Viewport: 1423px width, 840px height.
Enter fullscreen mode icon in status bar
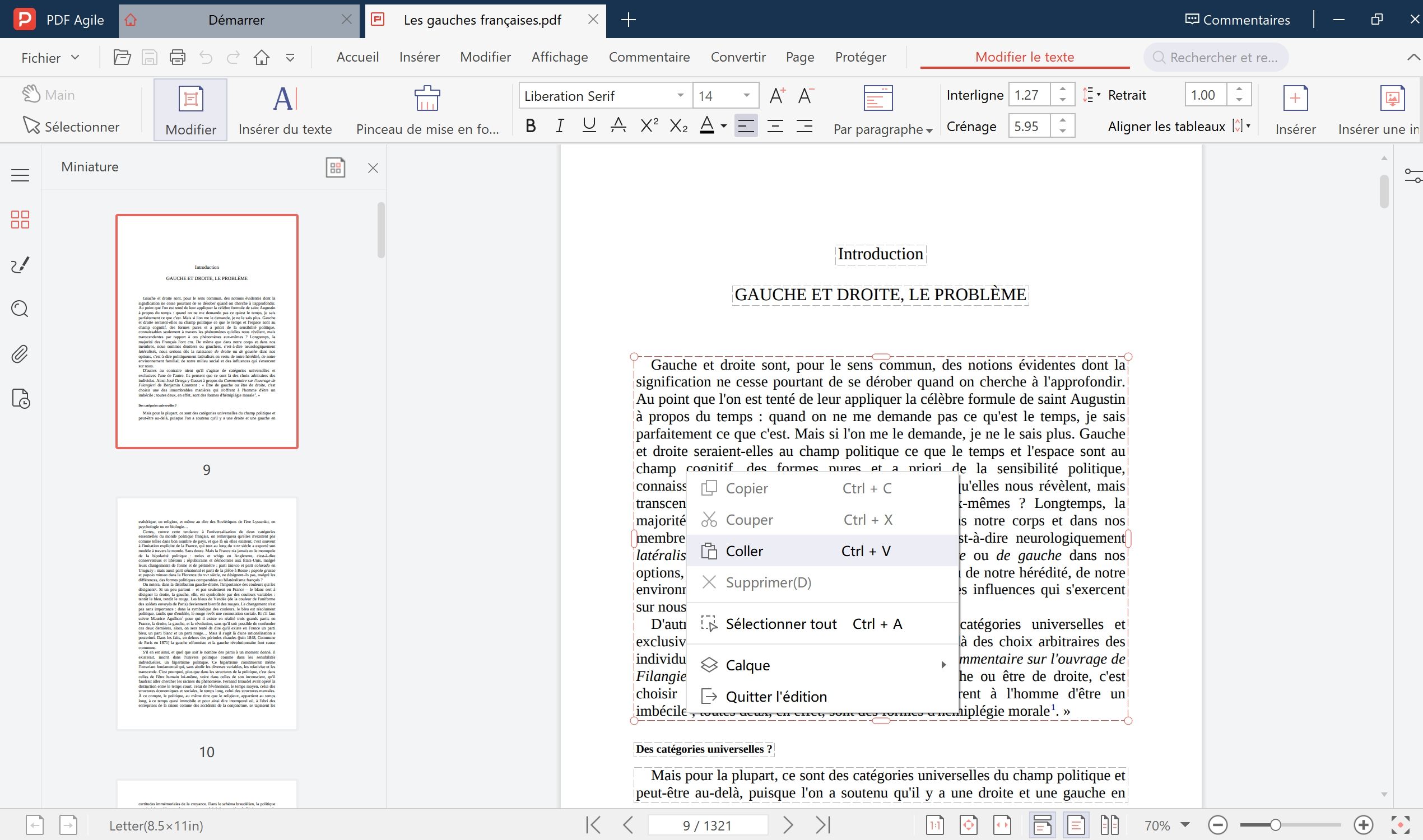pos(1400,825)
